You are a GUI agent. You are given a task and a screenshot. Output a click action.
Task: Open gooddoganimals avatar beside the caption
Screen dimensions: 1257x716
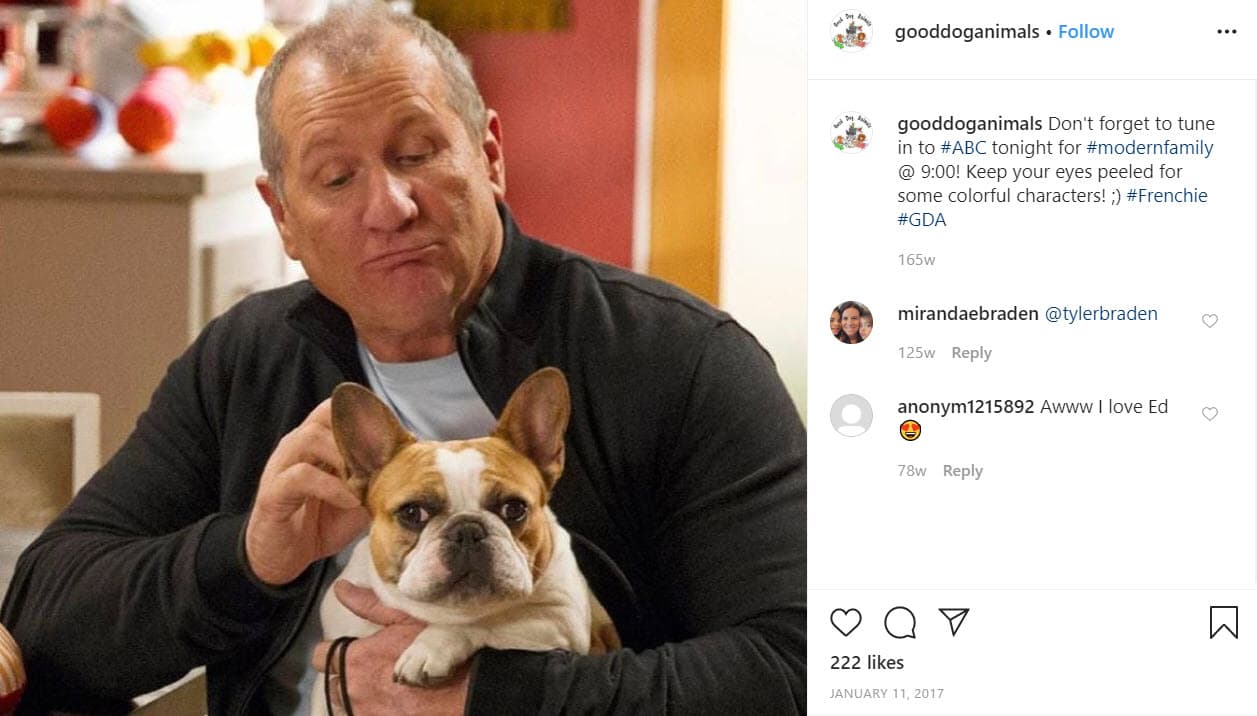click(852, 132)
